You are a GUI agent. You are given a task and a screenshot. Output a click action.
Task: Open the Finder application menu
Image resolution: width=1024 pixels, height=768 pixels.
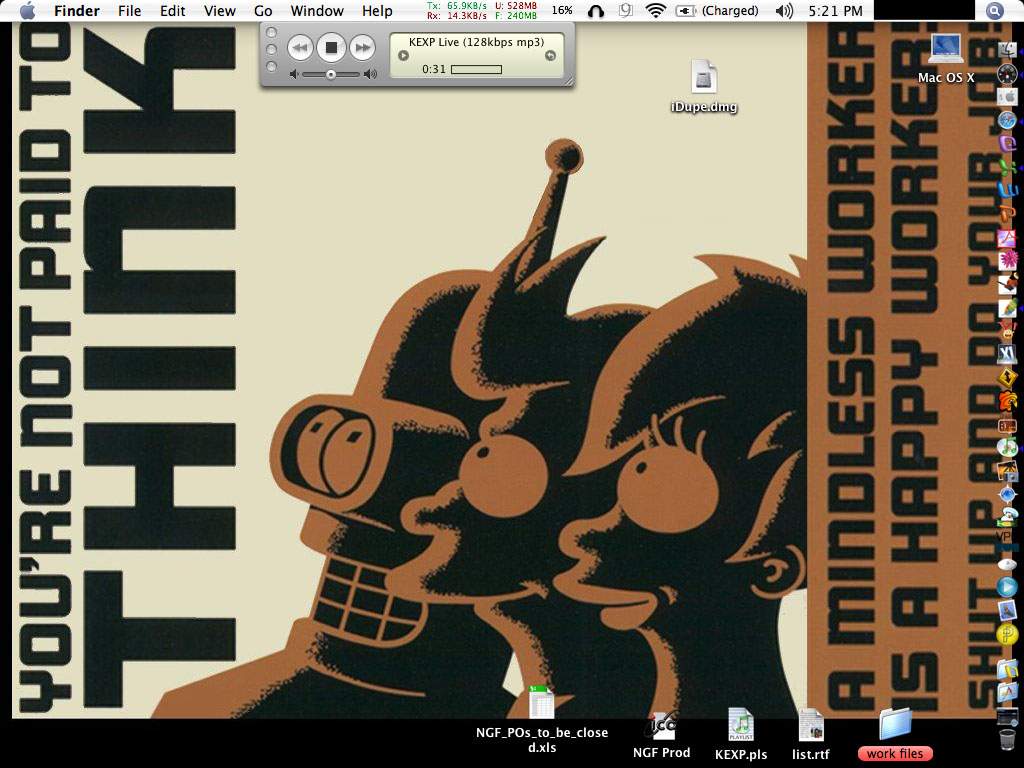(x=76, y=11)
